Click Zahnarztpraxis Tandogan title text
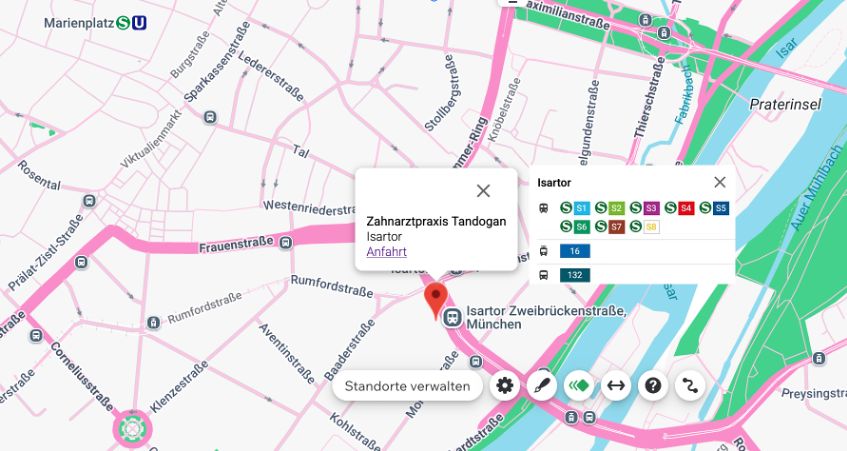This screenshot has width=847, height=451. point(436,221)
